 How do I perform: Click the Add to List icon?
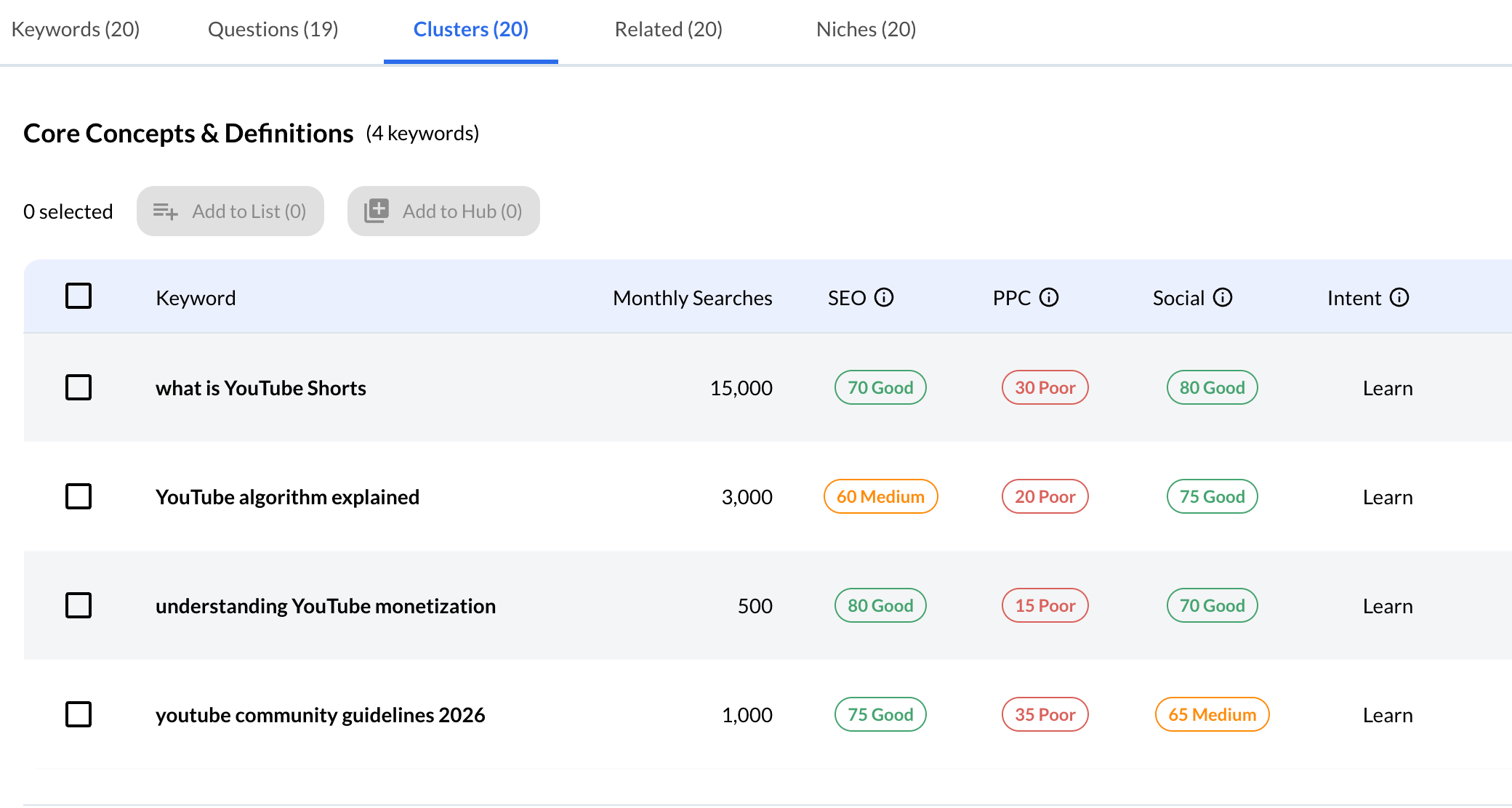tap(165, 211)
